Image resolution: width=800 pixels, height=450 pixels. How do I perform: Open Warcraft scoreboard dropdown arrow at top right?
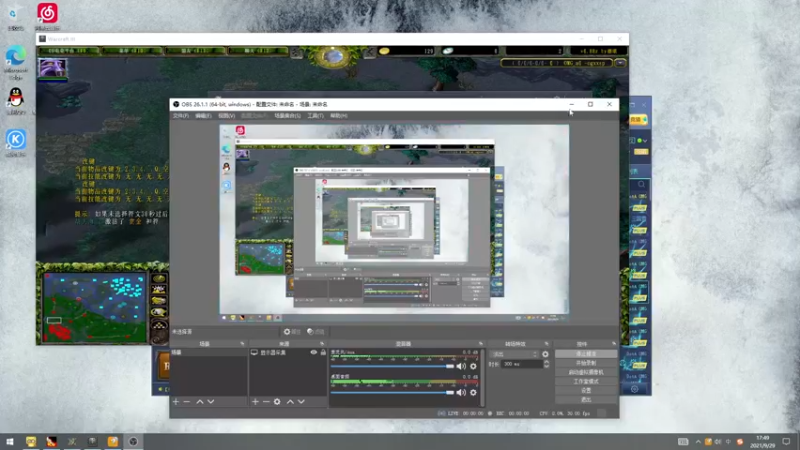point(620,63)
